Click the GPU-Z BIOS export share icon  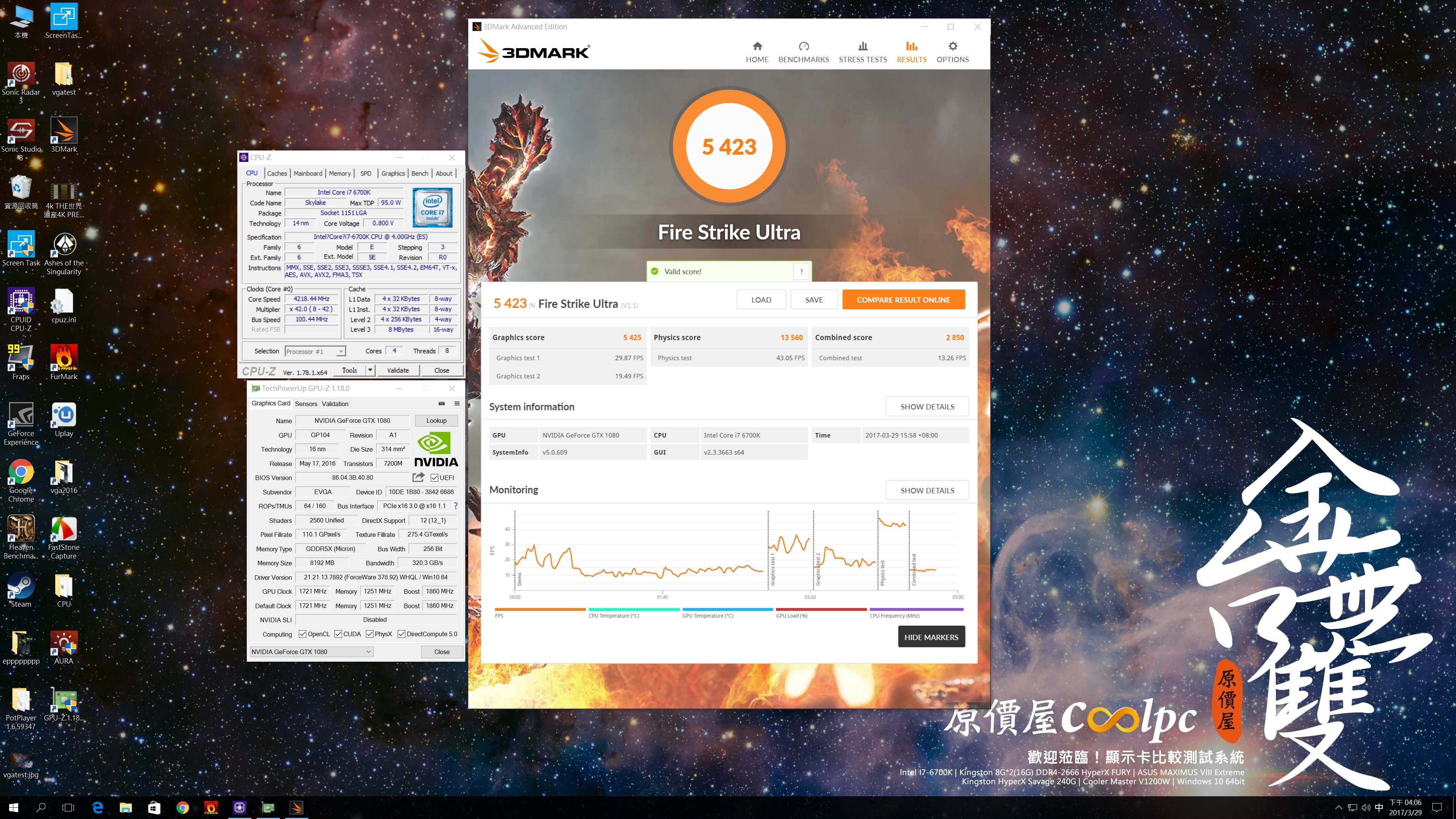click(x=418, y=477)
